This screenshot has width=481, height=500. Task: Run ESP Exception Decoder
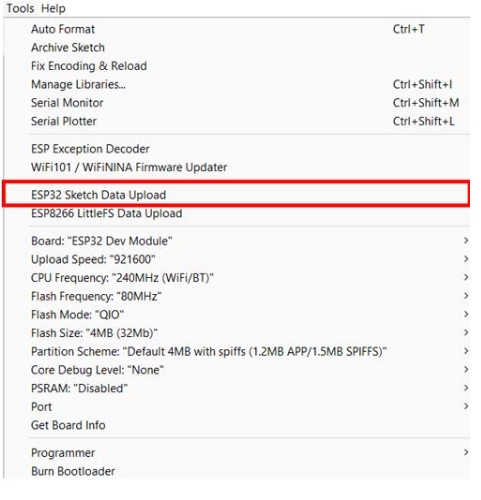tap(236, 149)
